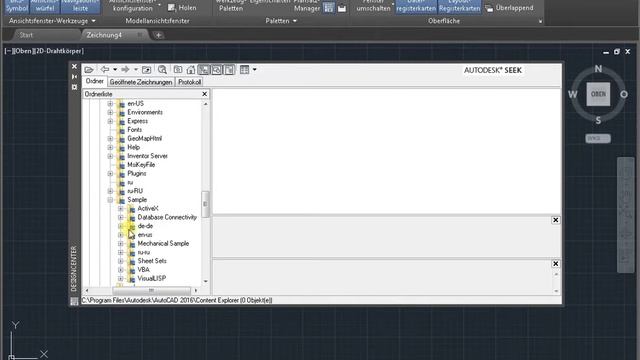The width and height of the screenshot is (640, 360).
Task: Click the N compass direction on ViewCube
Action: point(598,69)
